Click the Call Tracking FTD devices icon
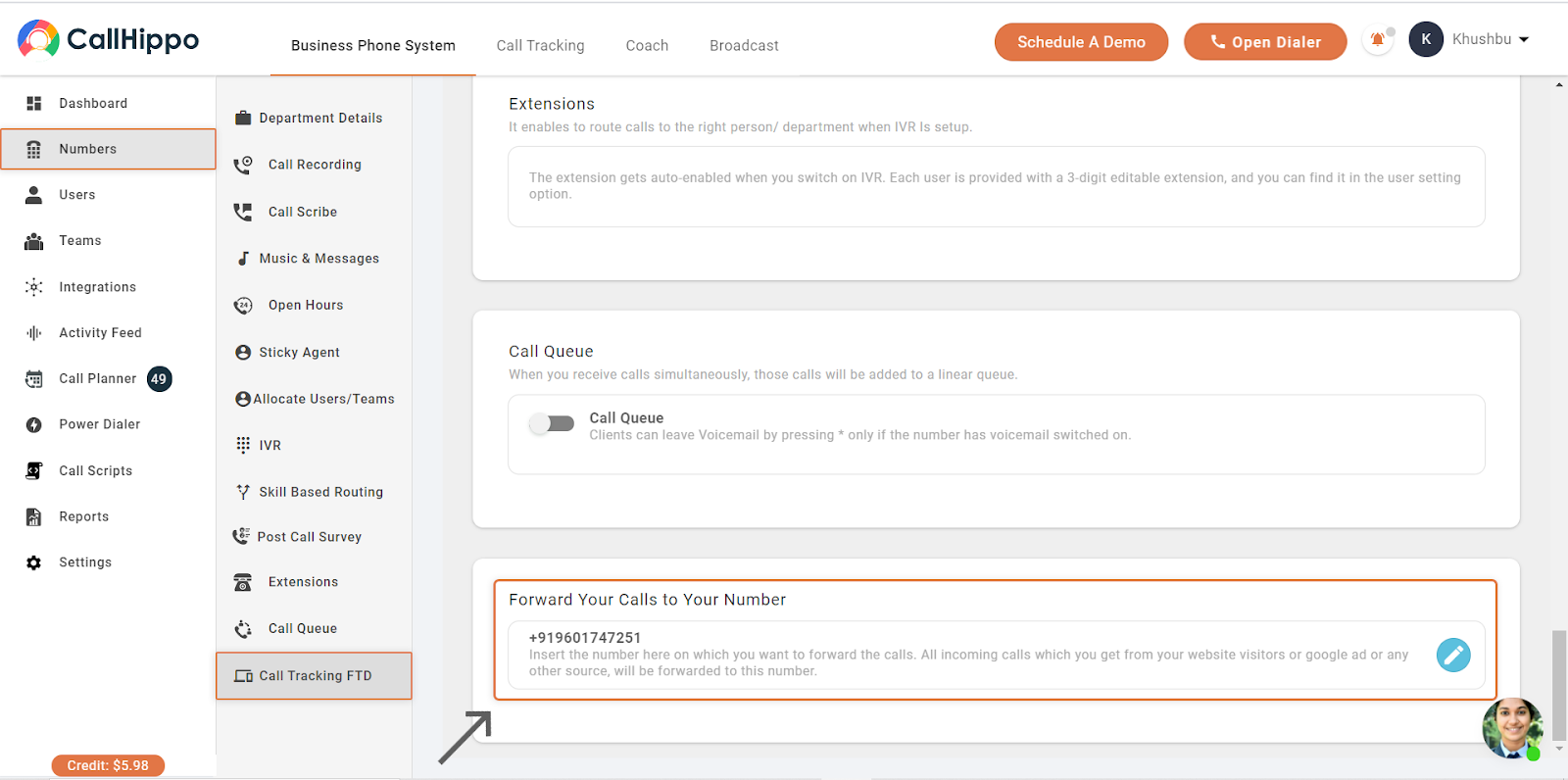Screen dimensions: 1568x780 point(243,676)
